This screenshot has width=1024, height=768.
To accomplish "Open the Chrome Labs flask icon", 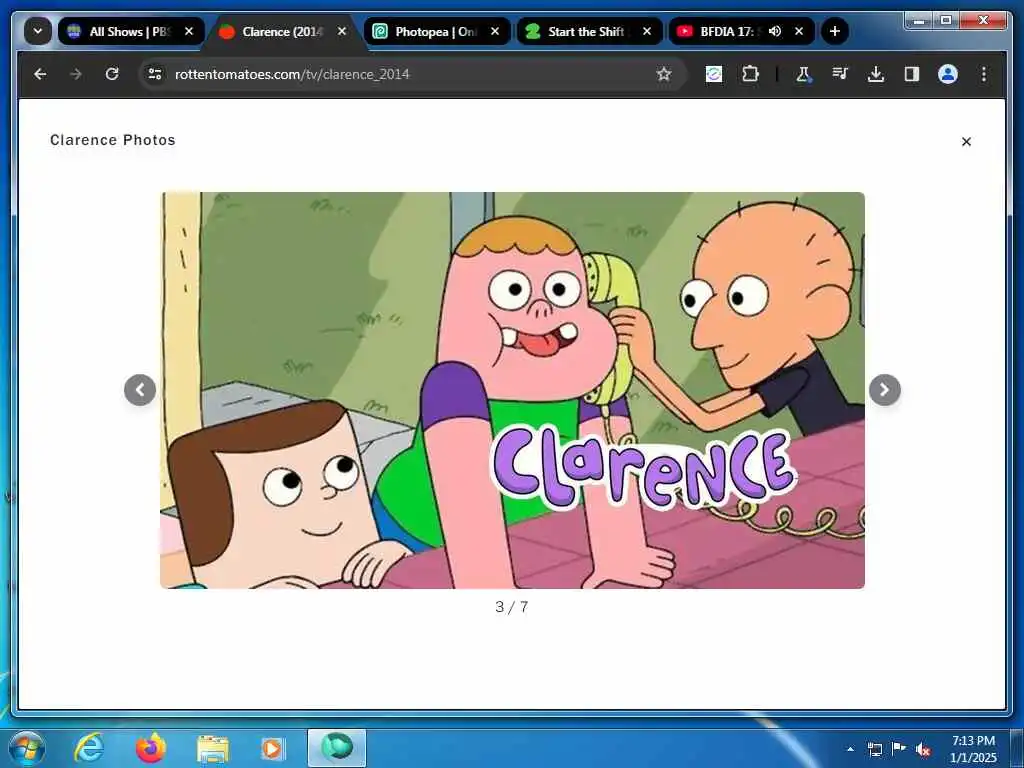I will coord(803,74).
